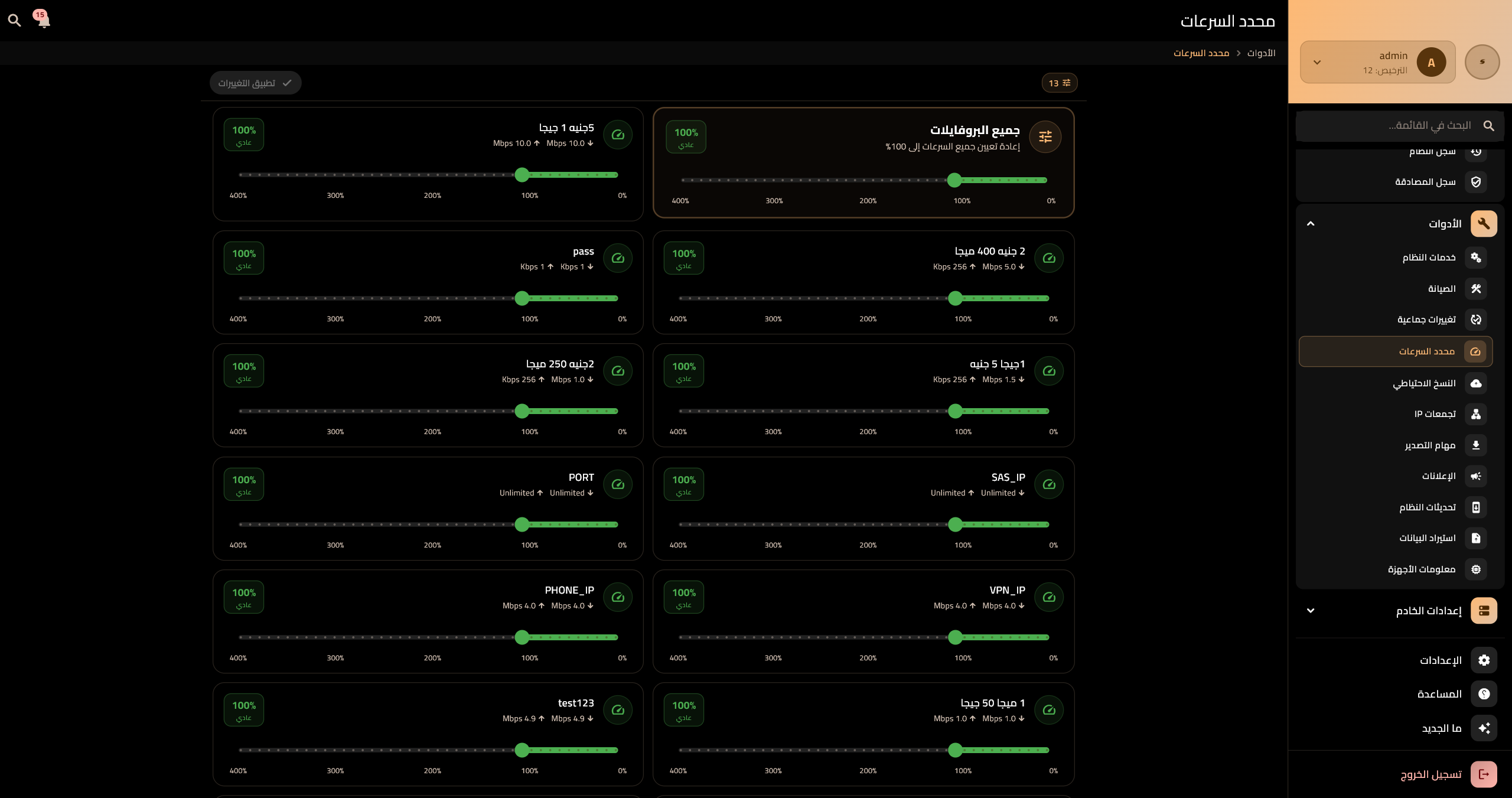The height and width of the screenshot is (798, 1512).
Task: Click the 100% badge on test123 card
Action: click(x=244, y=710)
